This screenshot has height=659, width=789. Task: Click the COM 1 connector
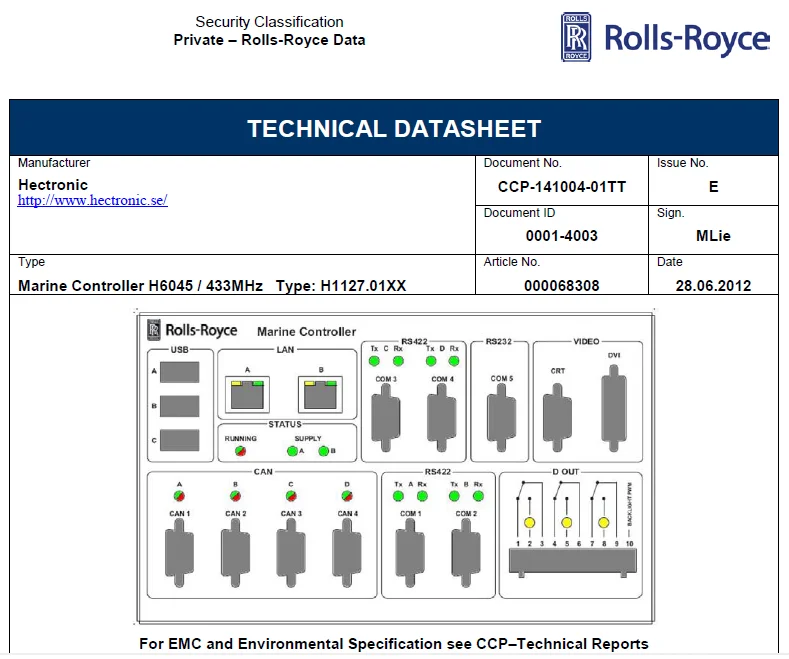[x=410, y=553]
